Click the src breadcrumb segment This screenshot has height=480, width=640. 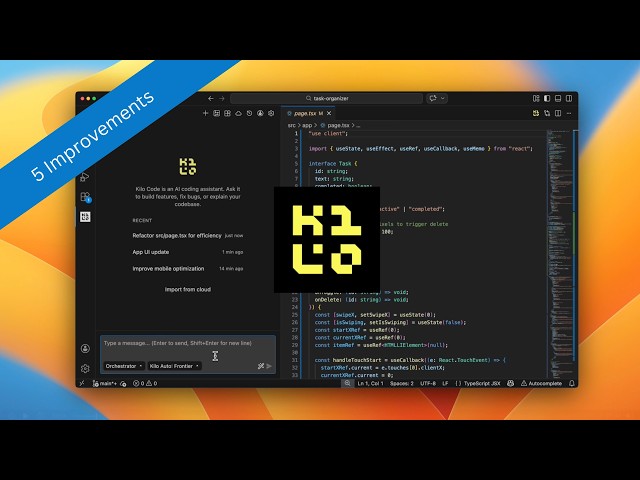(291, 125)
